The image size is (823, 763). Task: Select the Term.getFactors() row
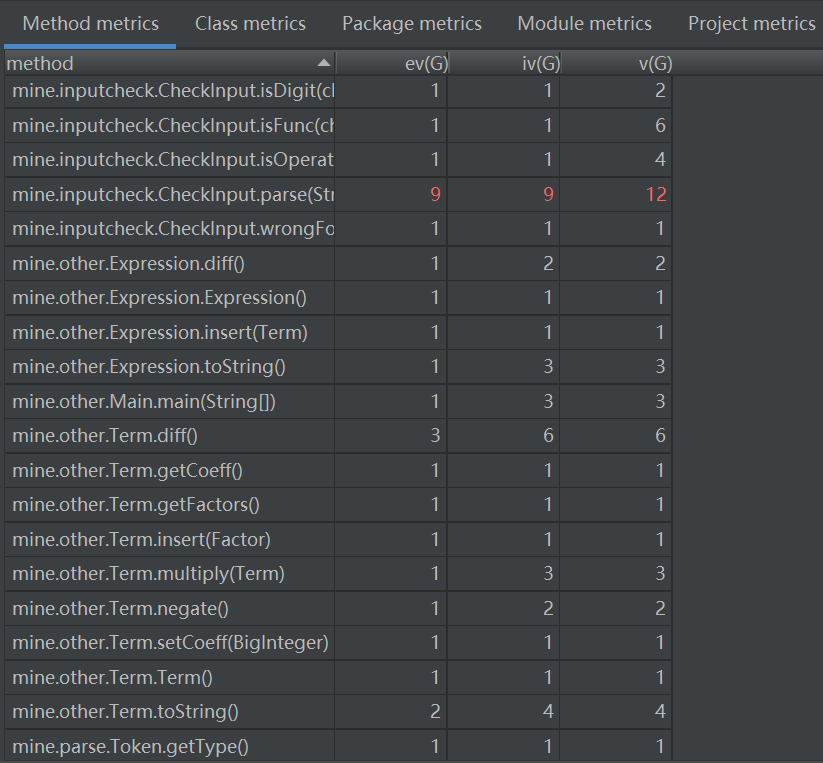[338, 504]
